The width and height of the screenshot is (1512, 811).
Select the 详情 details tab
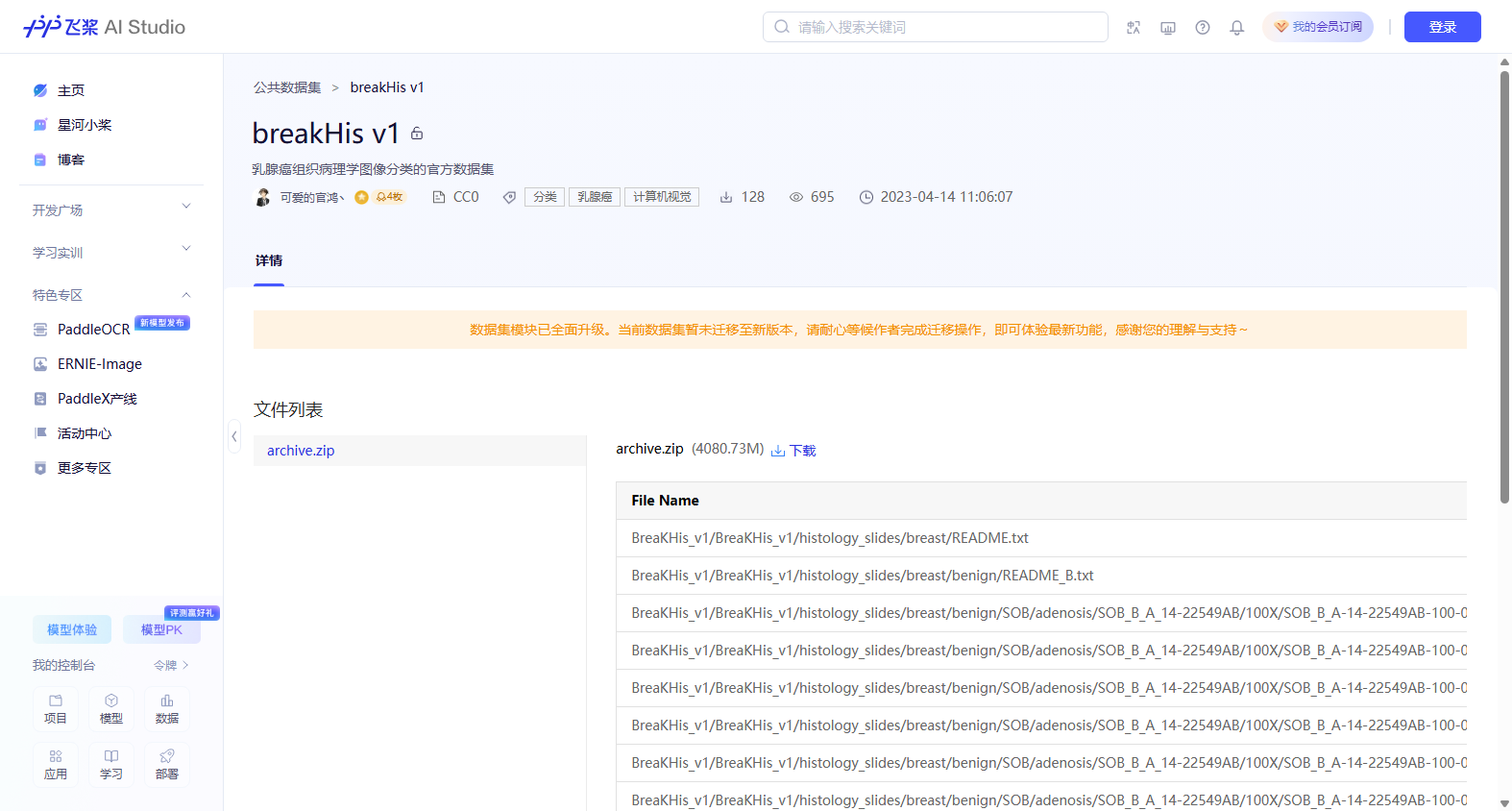pyautogui.click(x=269, y=261)
